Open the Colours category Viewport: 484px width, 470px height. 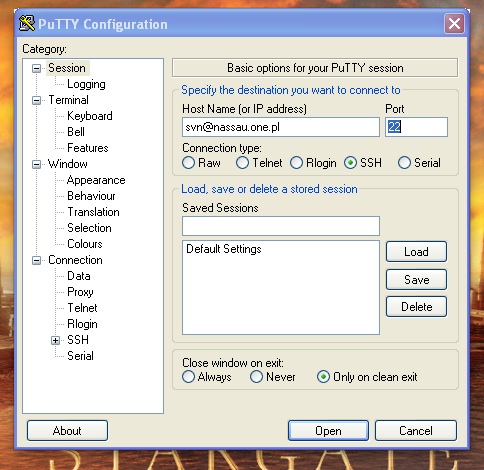(85, 244)
